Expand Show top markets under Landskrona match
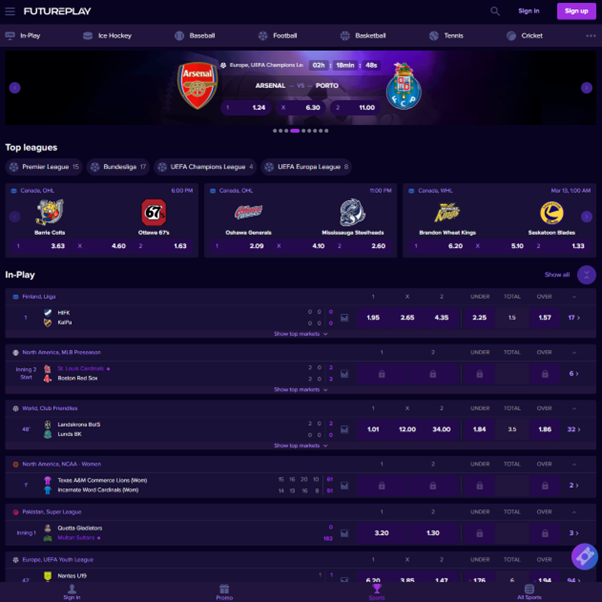602x602 pixels. pos(301,446)
